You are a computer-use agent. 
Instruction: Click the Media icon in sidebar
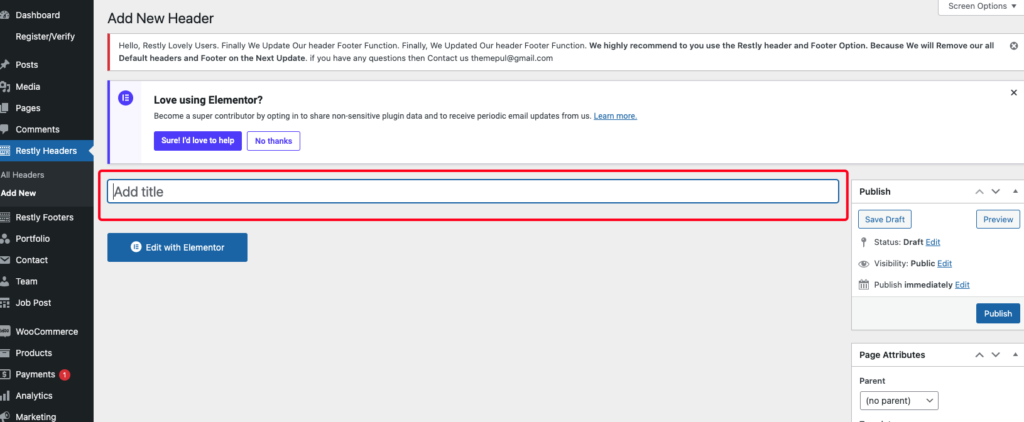(6, 86)
